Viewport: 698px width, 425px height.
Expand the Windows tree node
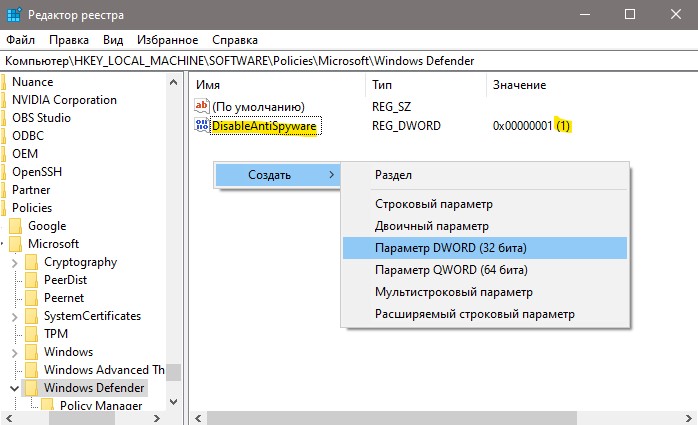[x=14, y=353]
